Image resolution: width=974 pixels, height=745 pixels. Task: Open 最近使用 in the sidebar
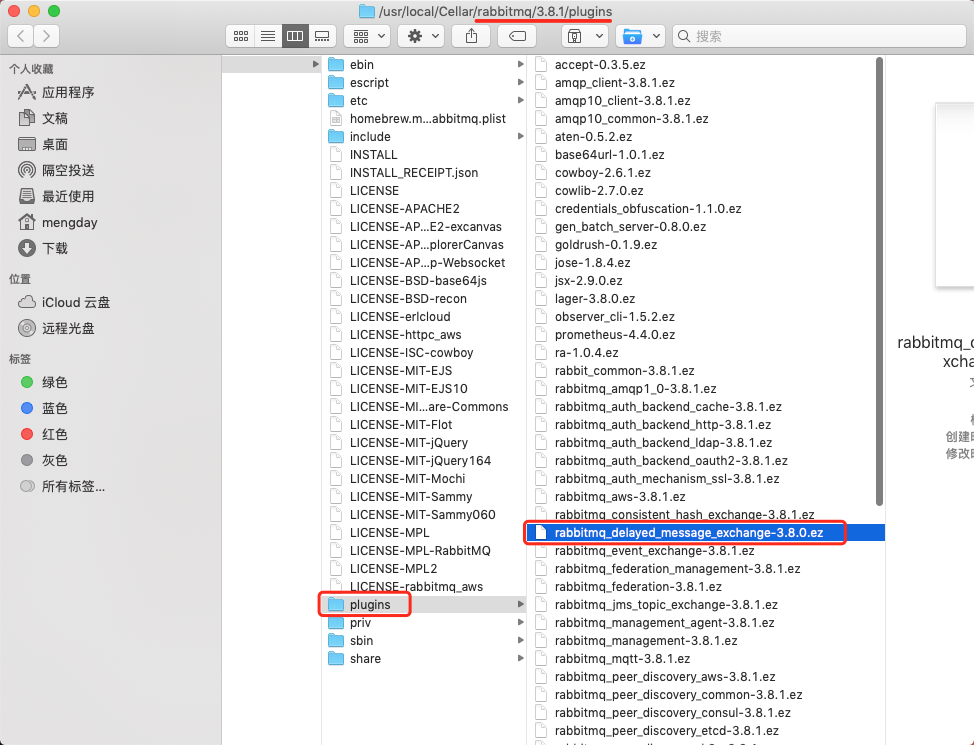tap(56, 196)
